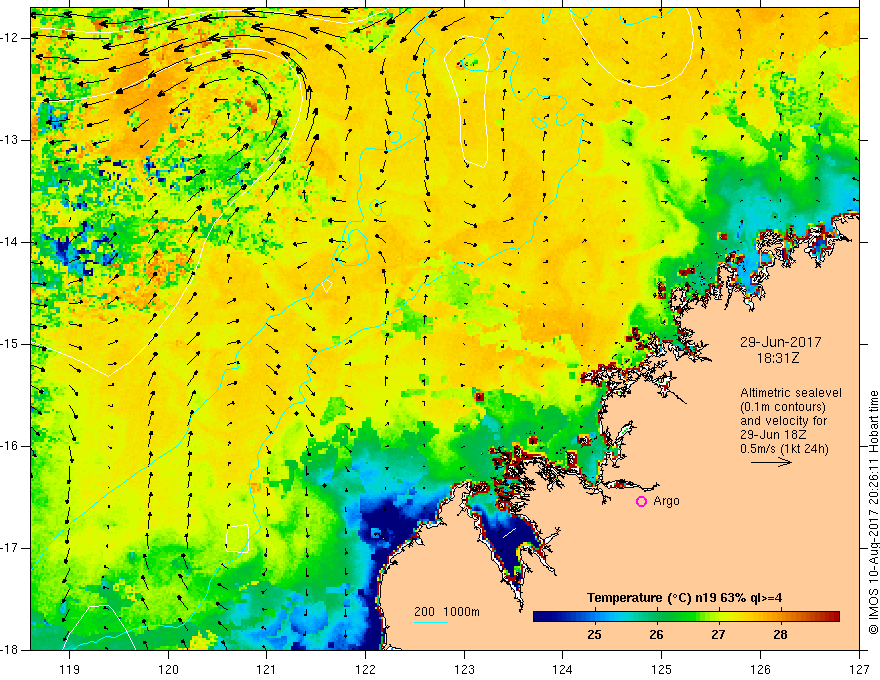Screen dimensions: 880x680
Task: Click the dark red end of temperature colorbar
Action: click(x=833, y=617)
